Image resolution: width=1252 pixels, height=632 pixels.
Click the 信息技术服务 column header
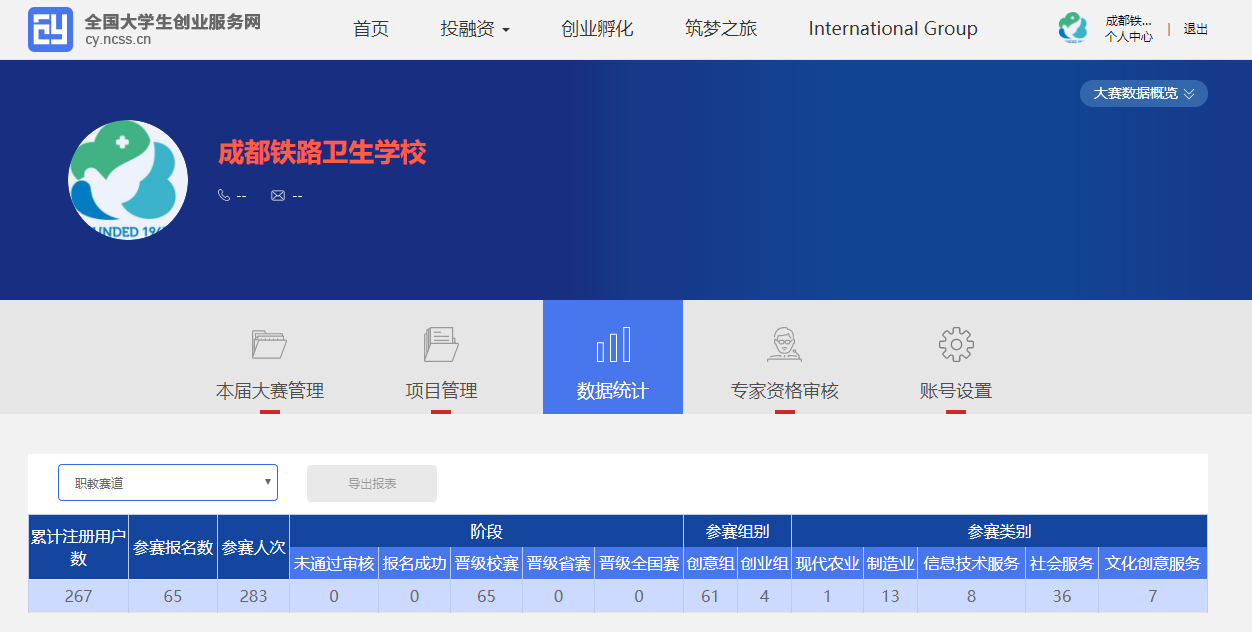click(x=972, y=563)
